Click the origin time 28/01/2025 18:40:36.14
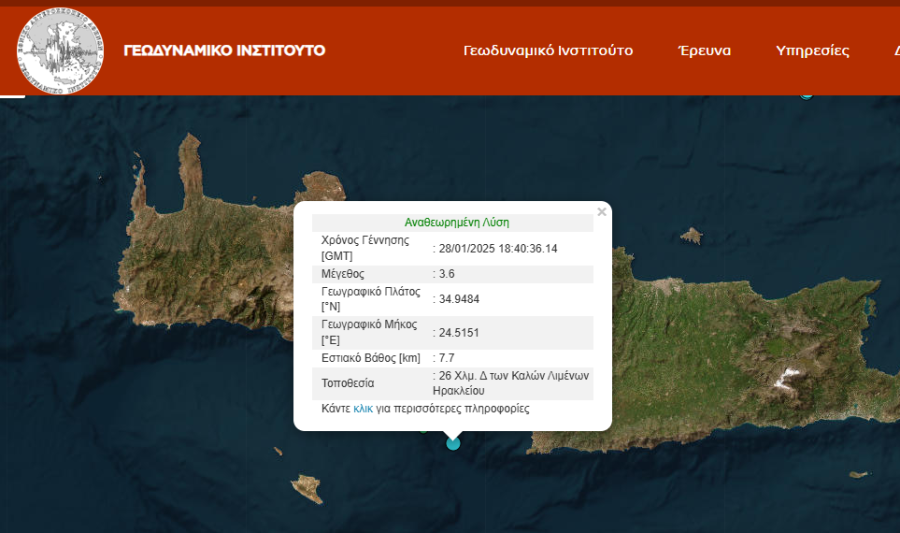This screenshot has height=533, width=900. click(497, 248)
